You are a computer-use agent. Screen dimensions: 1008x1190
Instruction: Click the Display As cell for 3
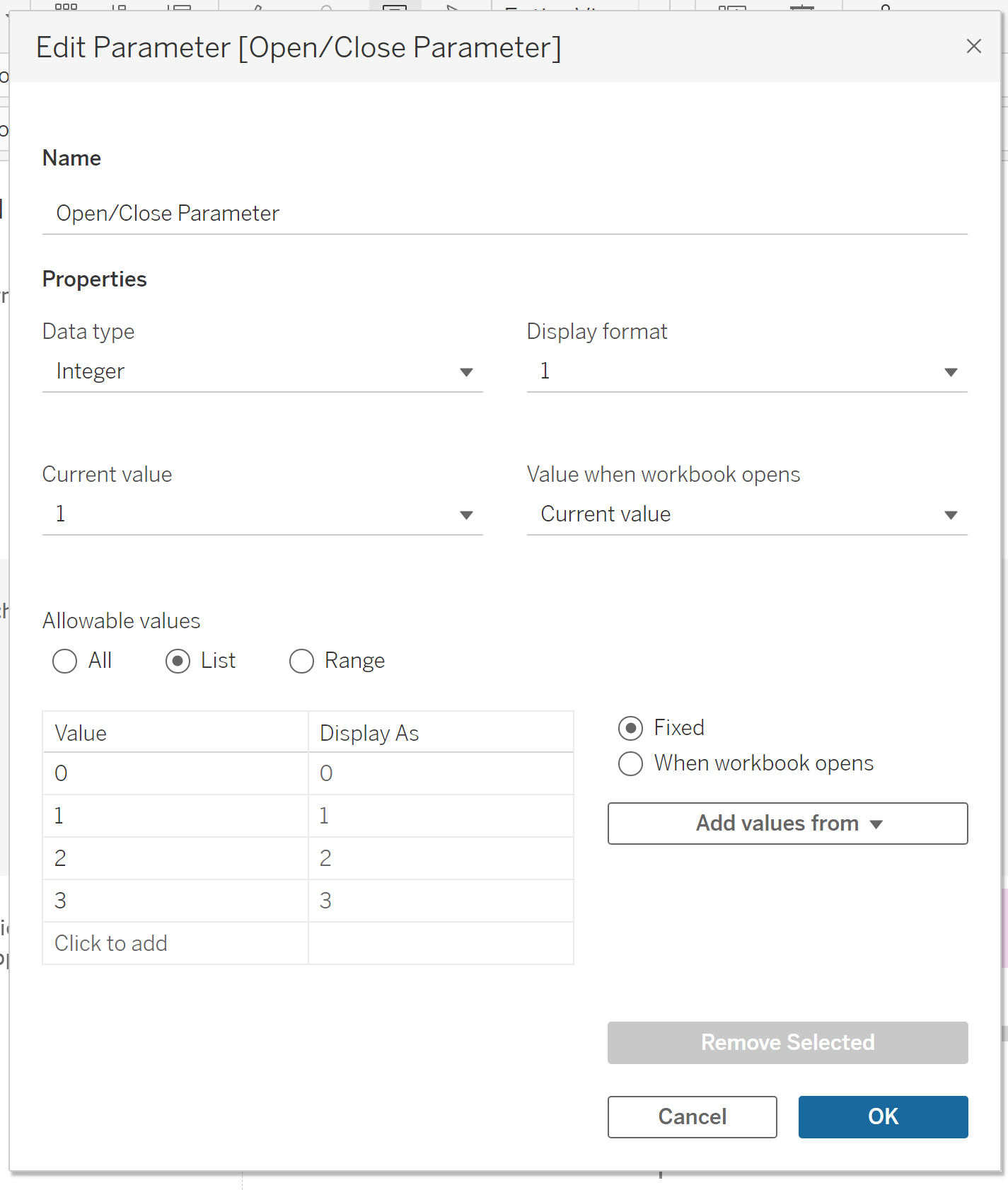click(x=440, y=901)
